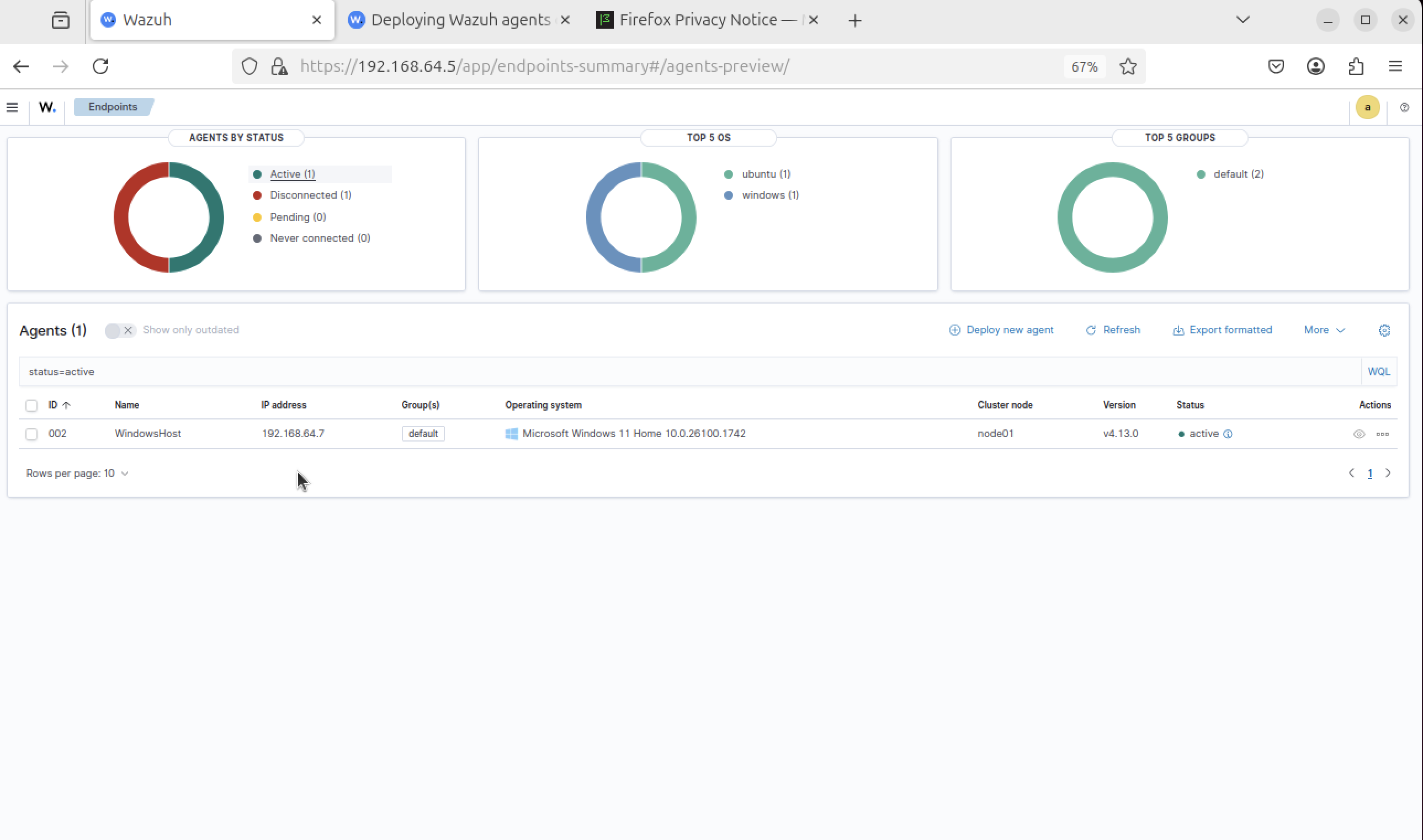Expand the More dropdown
1423x840 pixels.
[x=1324, y=330]
